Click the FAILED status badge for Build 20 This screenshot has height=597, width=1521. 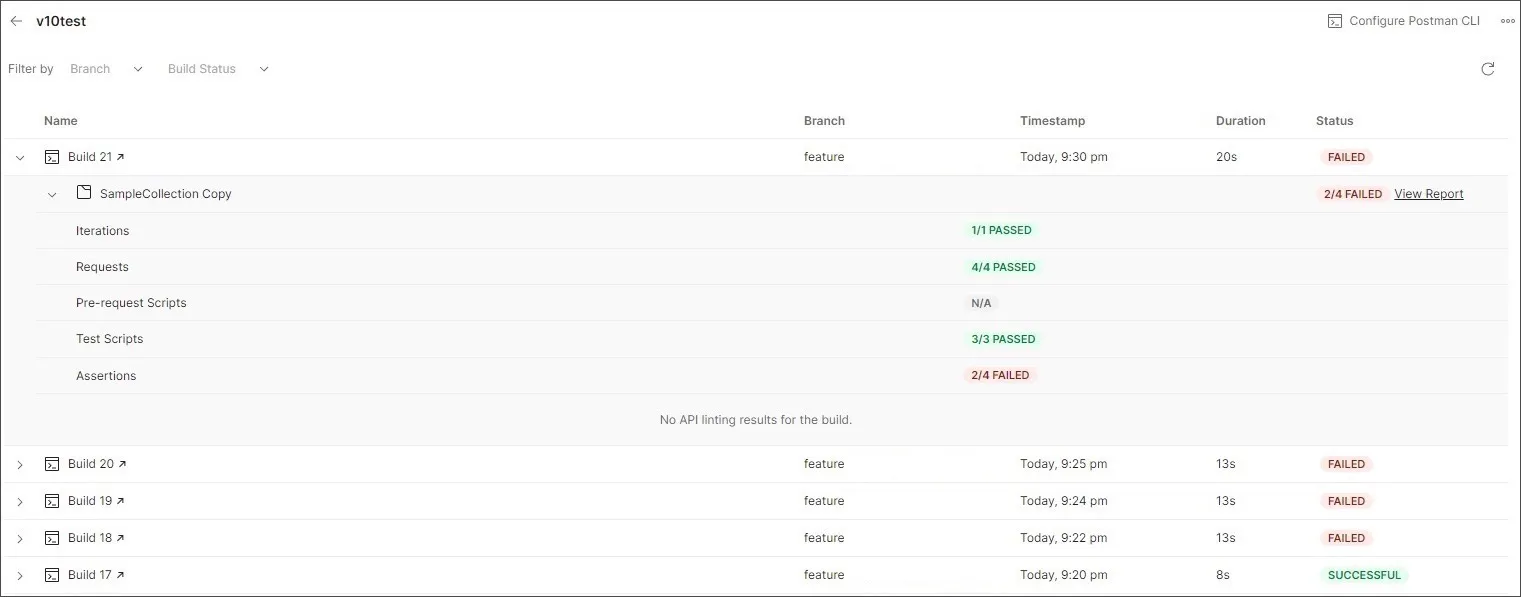coord(1346,464)
